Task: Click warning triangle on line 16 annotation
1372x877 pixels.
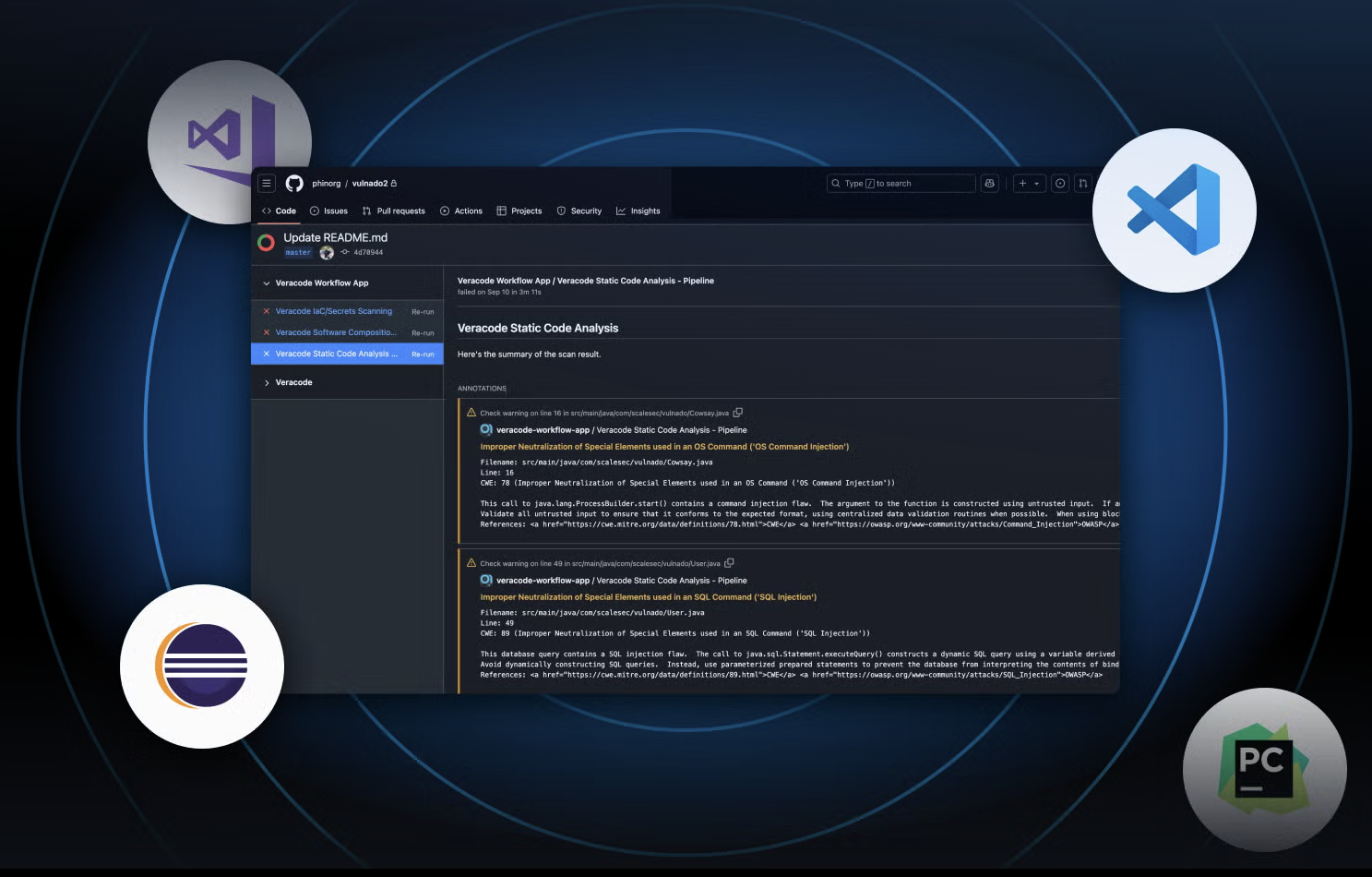Action: [471, 413]
